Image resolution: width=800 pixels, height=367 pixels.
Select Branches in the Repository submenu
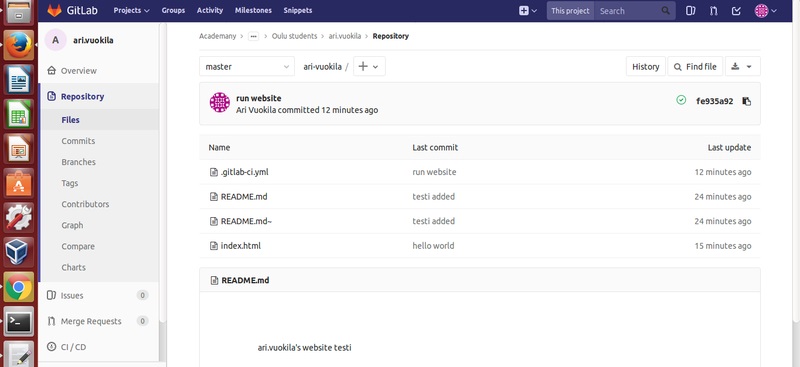(79, 162)
